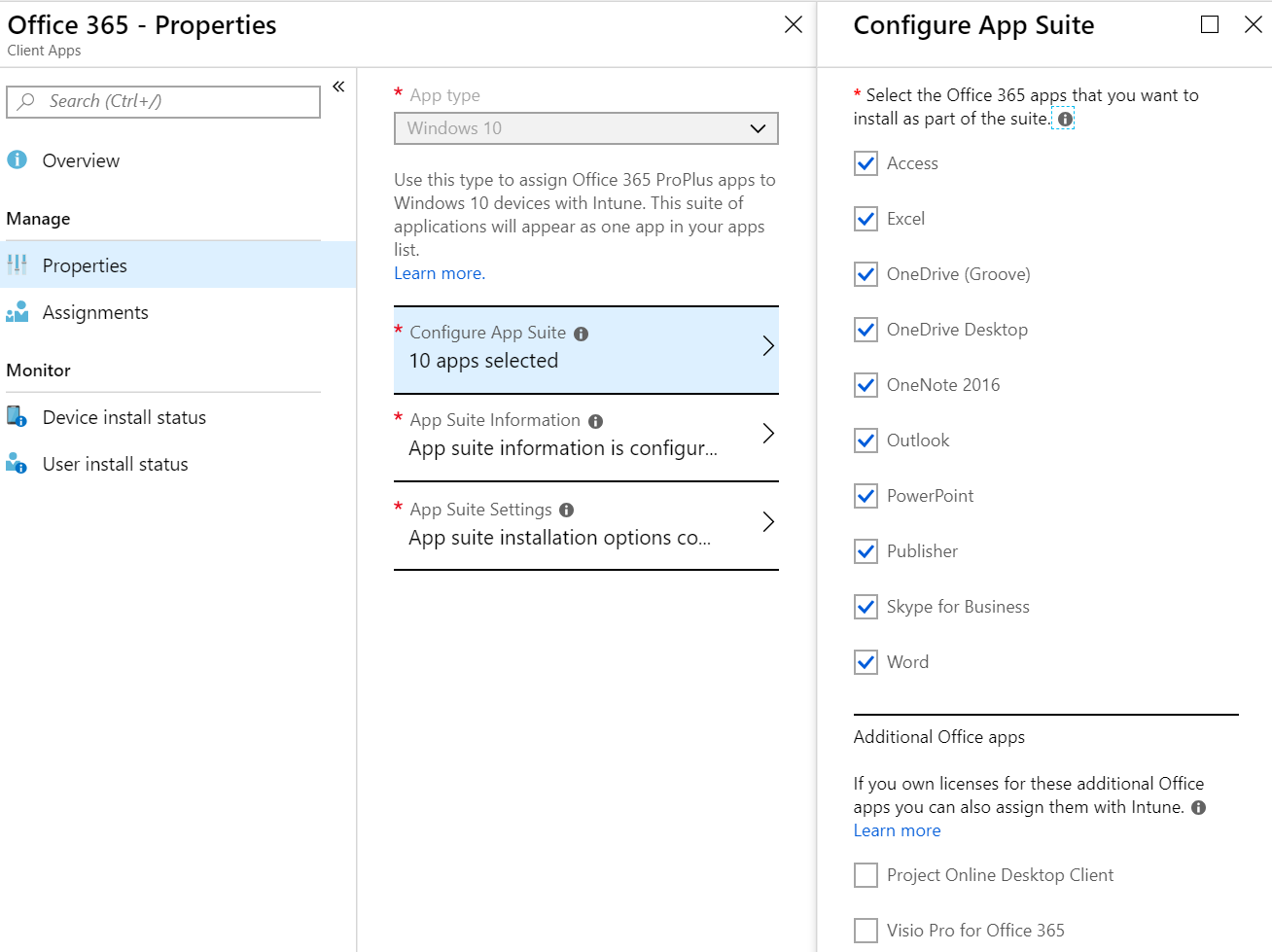Click the App Suite Settings info icon
This screenshot has height=952, width=1272.
(569, 509)
